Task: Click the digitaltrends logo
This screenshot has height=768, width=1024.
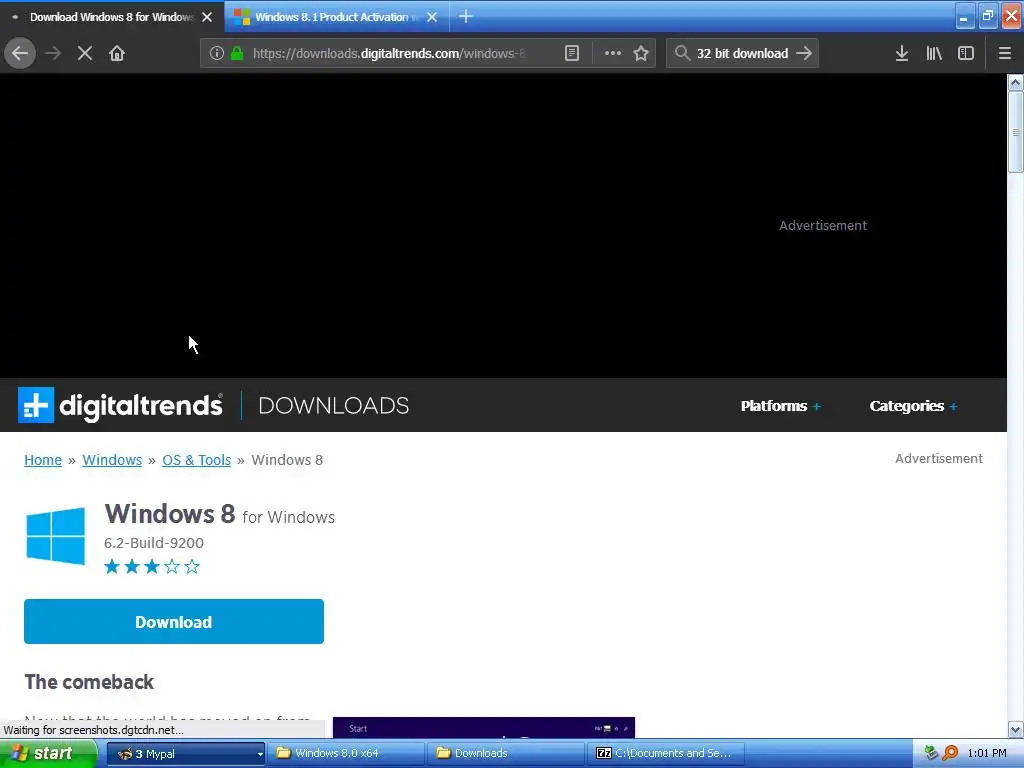Action: (x=120, y=406)
